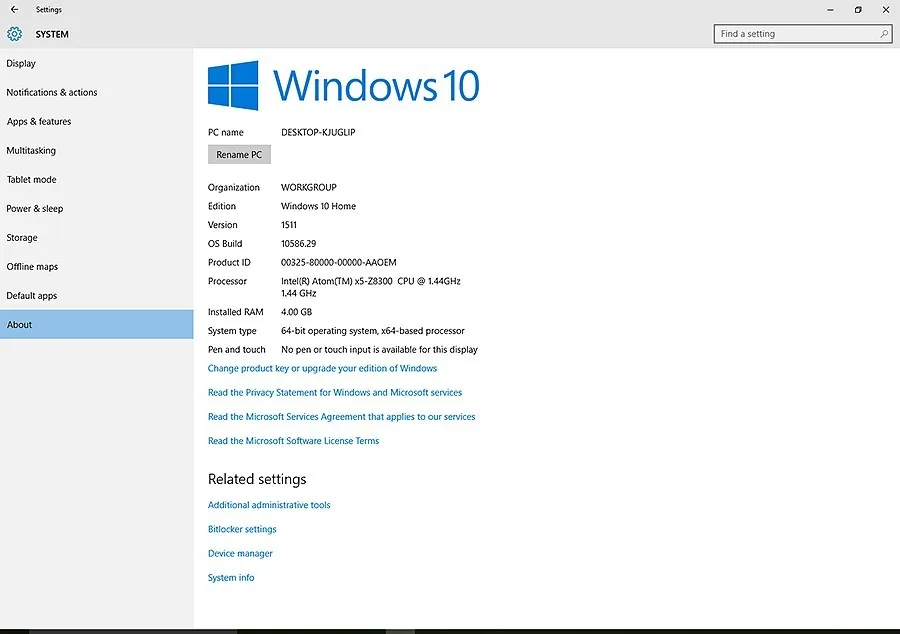Click the 64-bit operating system text
900x634 pixels.
coord(373,330)
